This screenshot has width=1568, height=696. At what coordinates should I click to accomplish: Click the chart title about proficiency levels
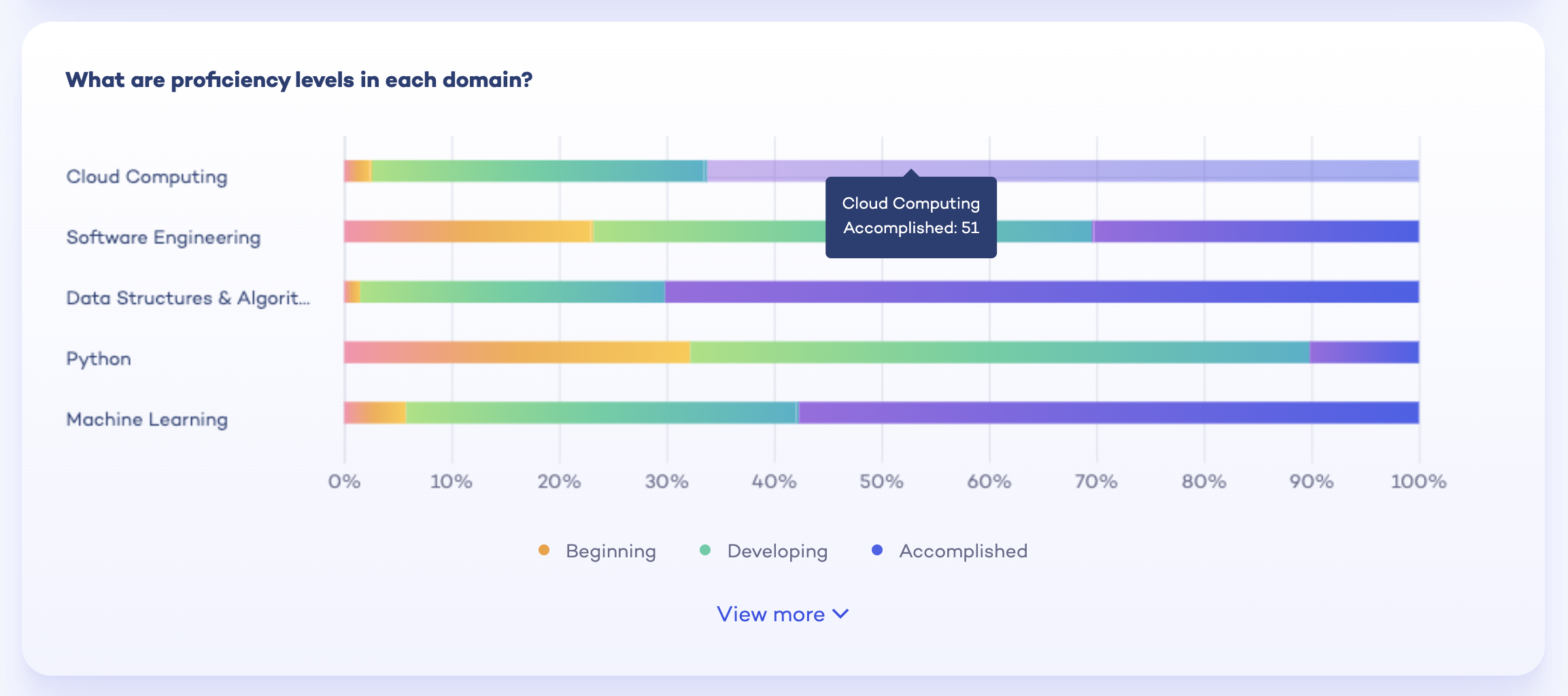(x=299, y=80)
